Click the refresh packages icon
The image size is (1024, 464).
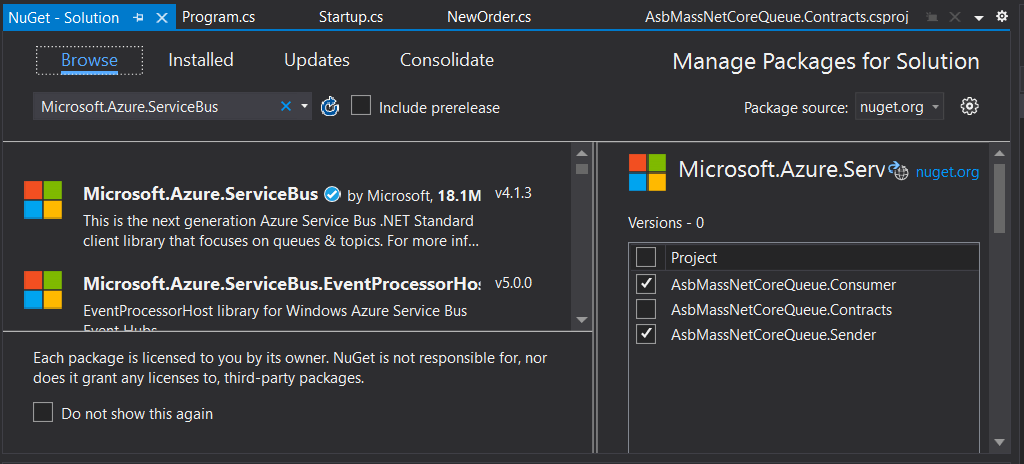[x=330, y=106]
